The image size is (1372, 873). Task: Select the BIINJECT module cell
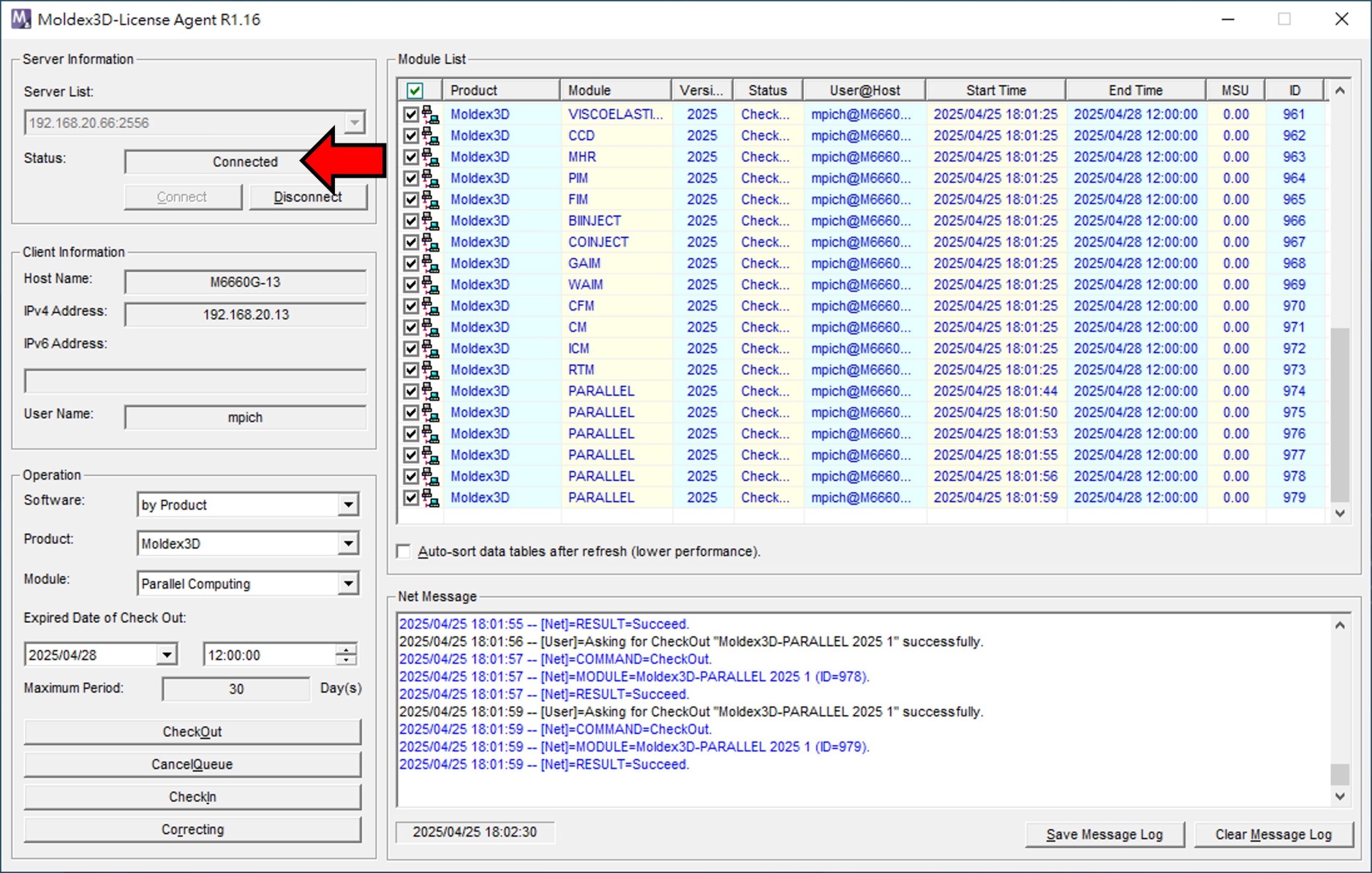(x=616, y=221)
